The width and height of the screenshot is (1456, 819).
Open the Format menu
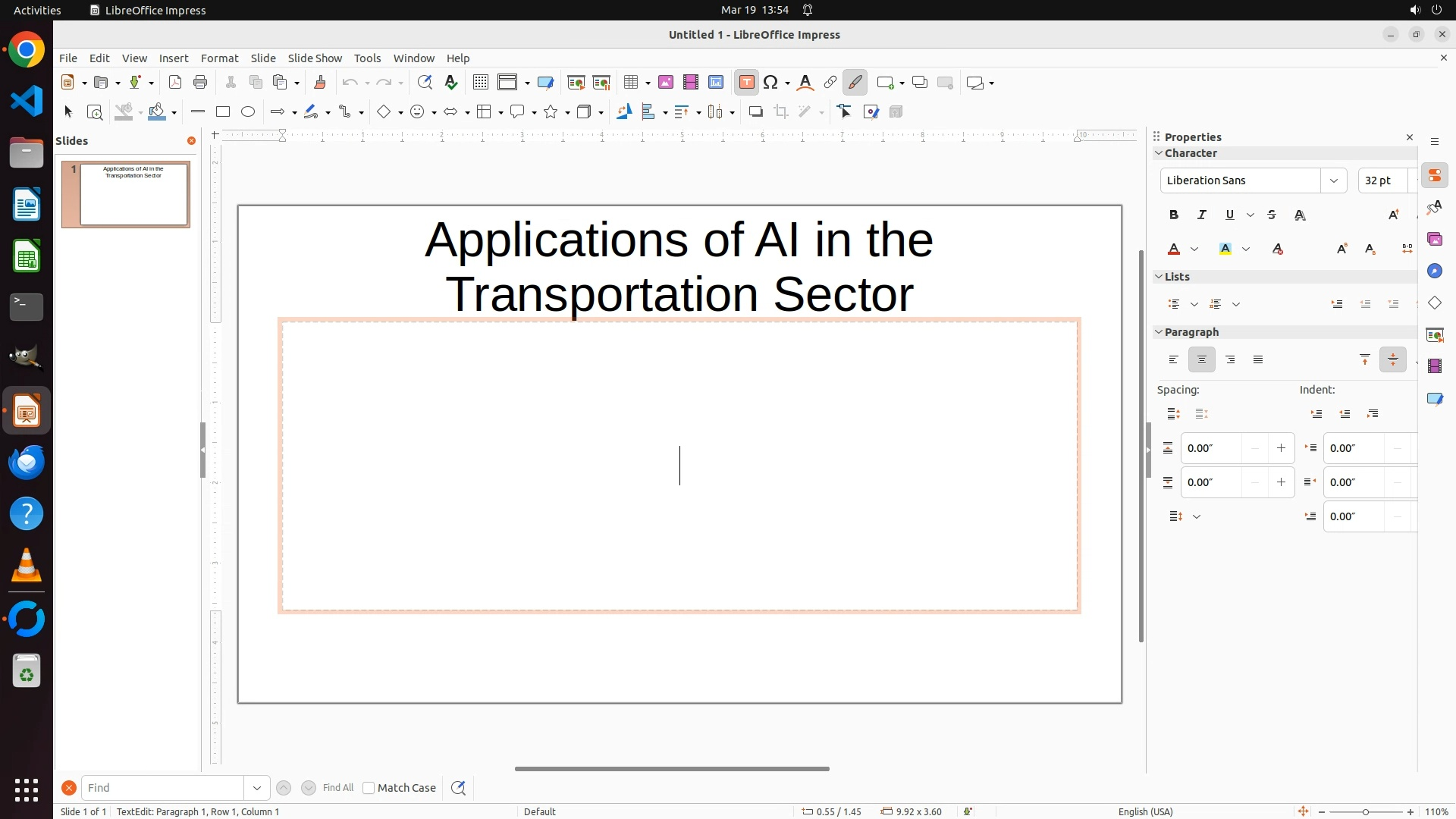pyautogui.click(x=219, y=58)
